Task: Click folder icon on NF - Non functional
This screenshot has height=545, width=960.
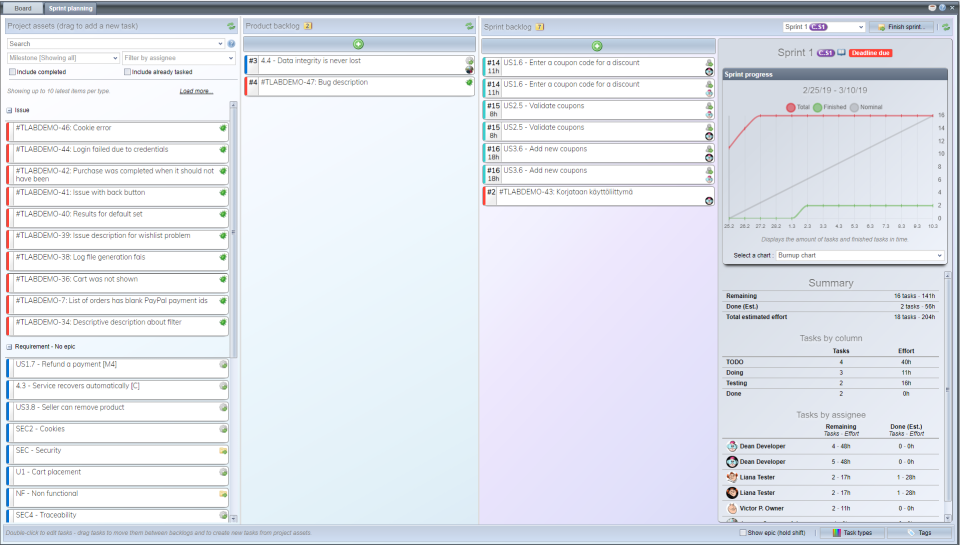Action: [223, 494]
